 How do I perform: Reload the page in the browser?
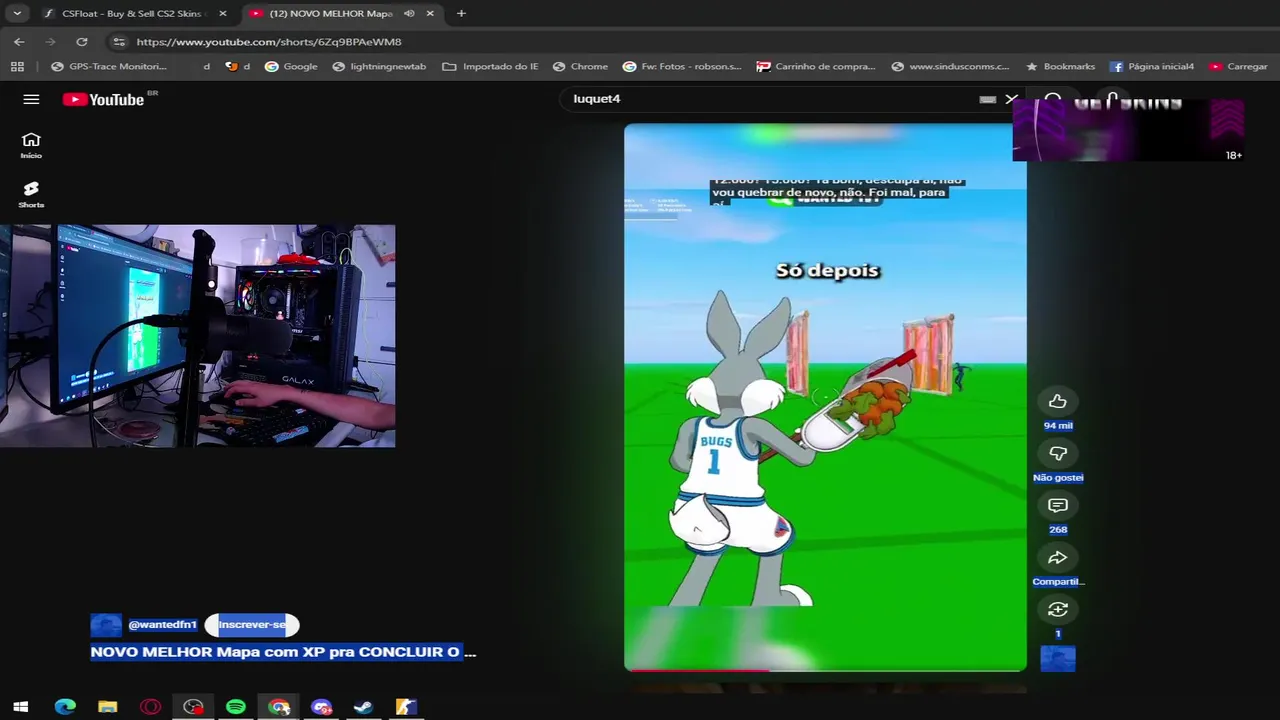(82, 42)
